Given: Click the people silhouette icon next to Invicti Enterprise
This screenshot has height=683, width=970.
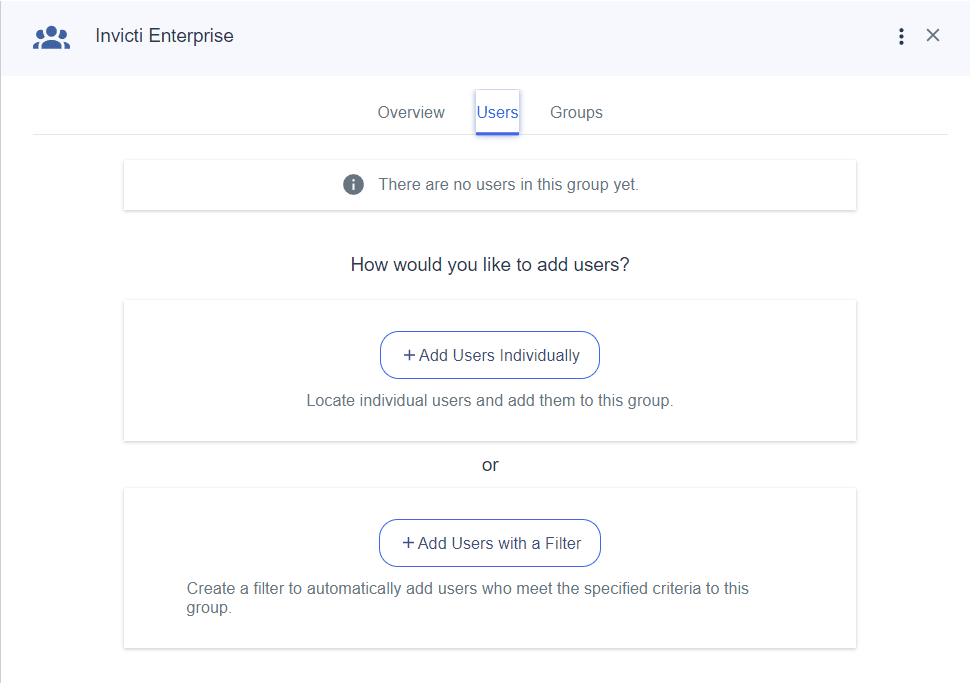Looking at the screenshot, I should pyautogui.click(x=51, y=35).
